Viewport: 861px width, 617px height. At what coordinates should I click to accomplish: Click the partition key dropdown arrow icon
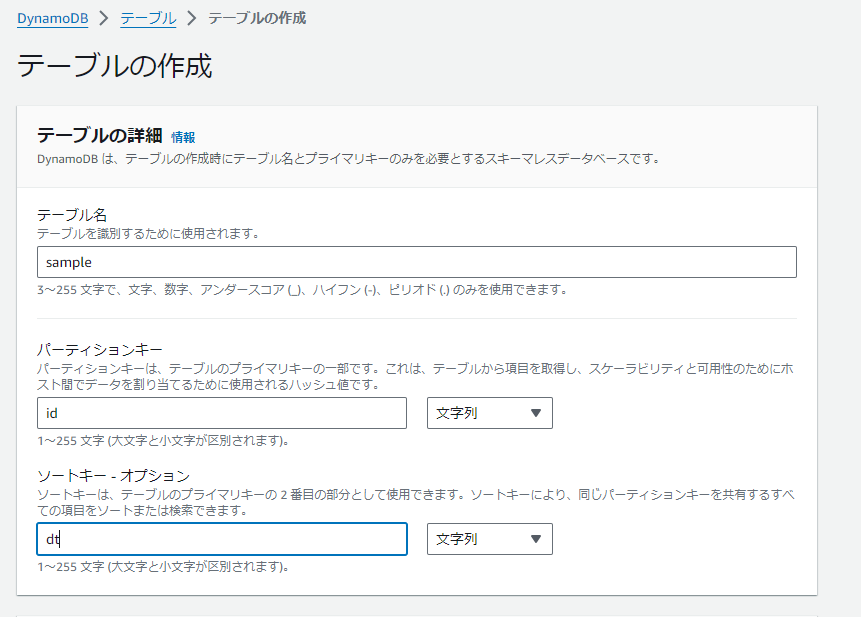[536, 413]
